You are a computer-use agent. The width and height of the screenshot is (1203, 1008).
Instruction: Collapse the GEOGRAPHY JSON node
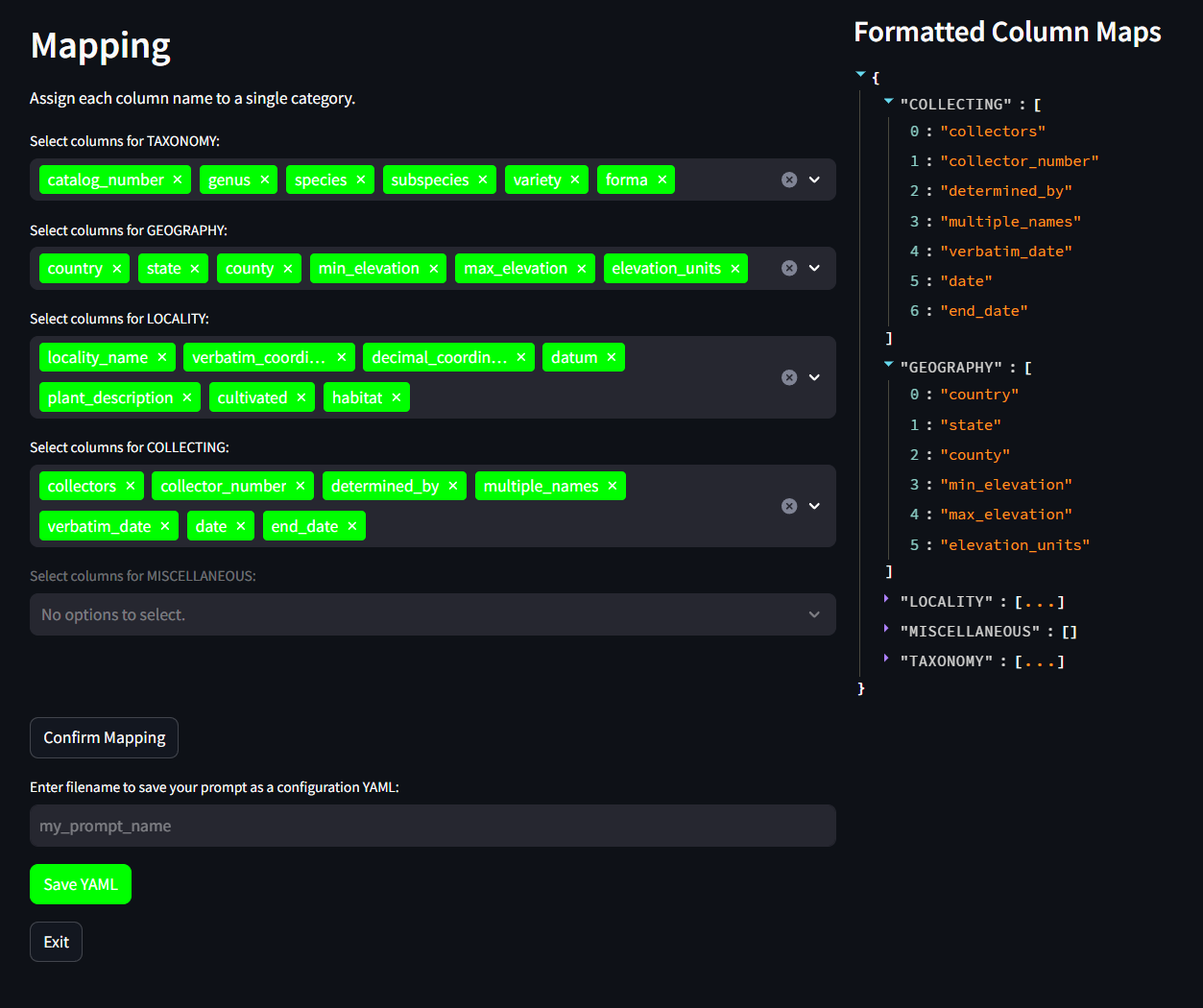coord(889,365)
